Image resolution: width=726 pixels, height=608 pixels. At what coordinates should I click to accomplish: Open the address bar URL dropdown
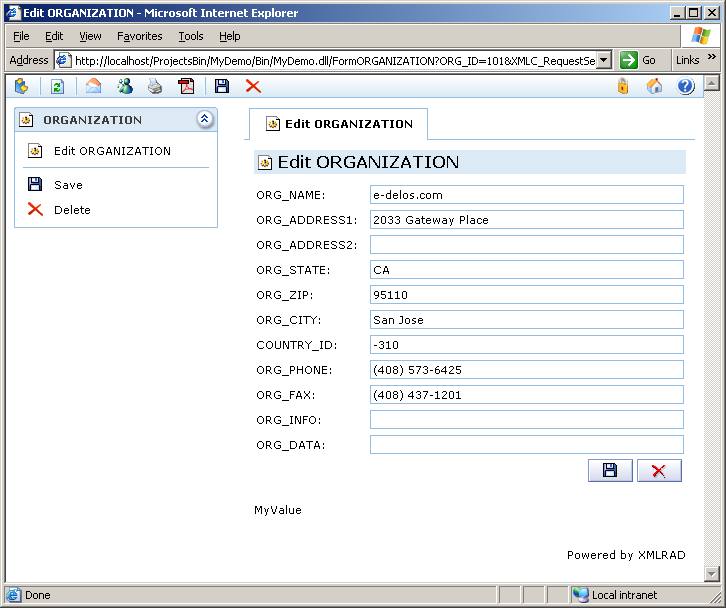(x=604, y=60)
